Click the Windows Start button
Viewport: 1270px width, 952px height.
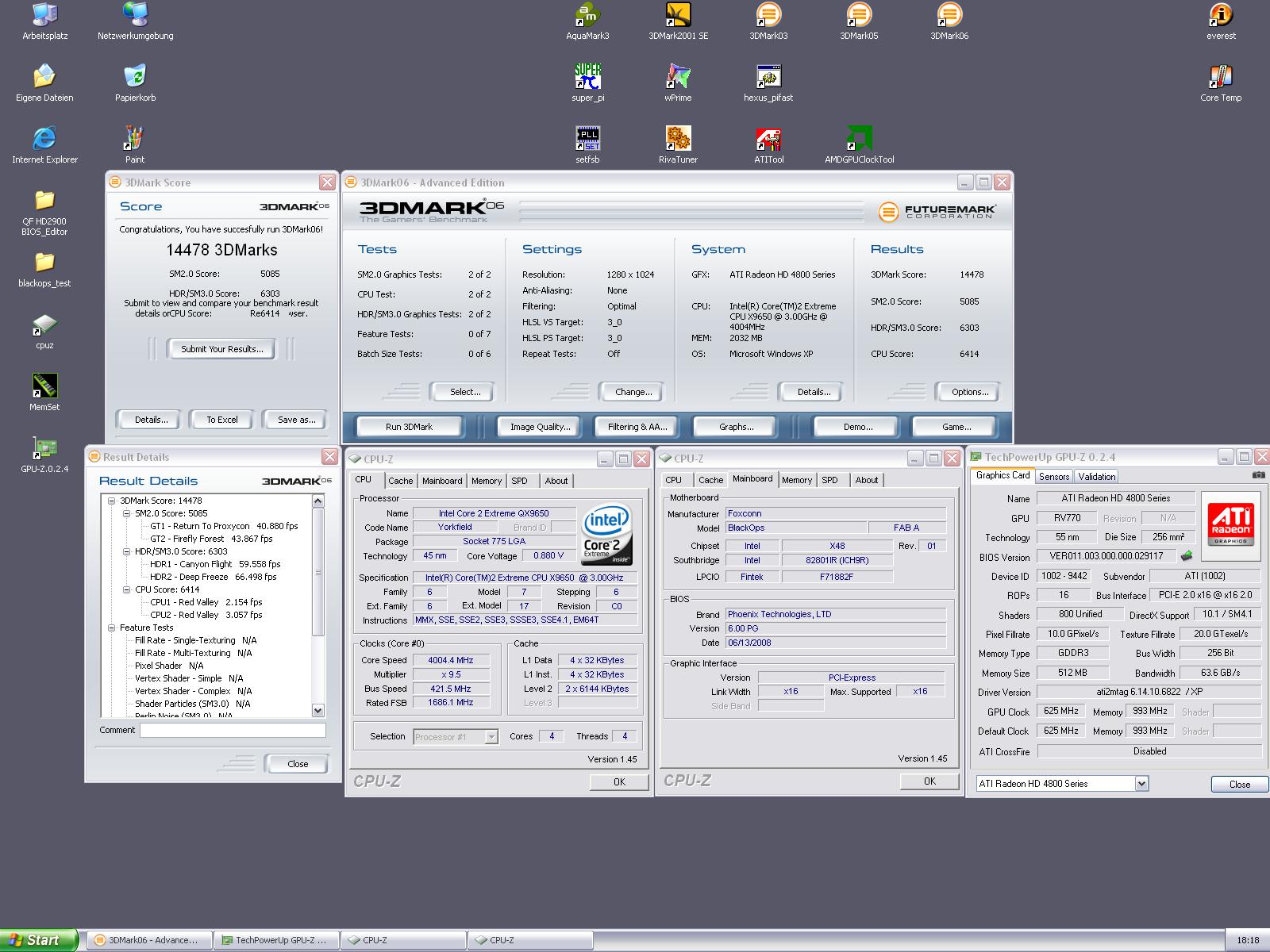tap(38, 940)
